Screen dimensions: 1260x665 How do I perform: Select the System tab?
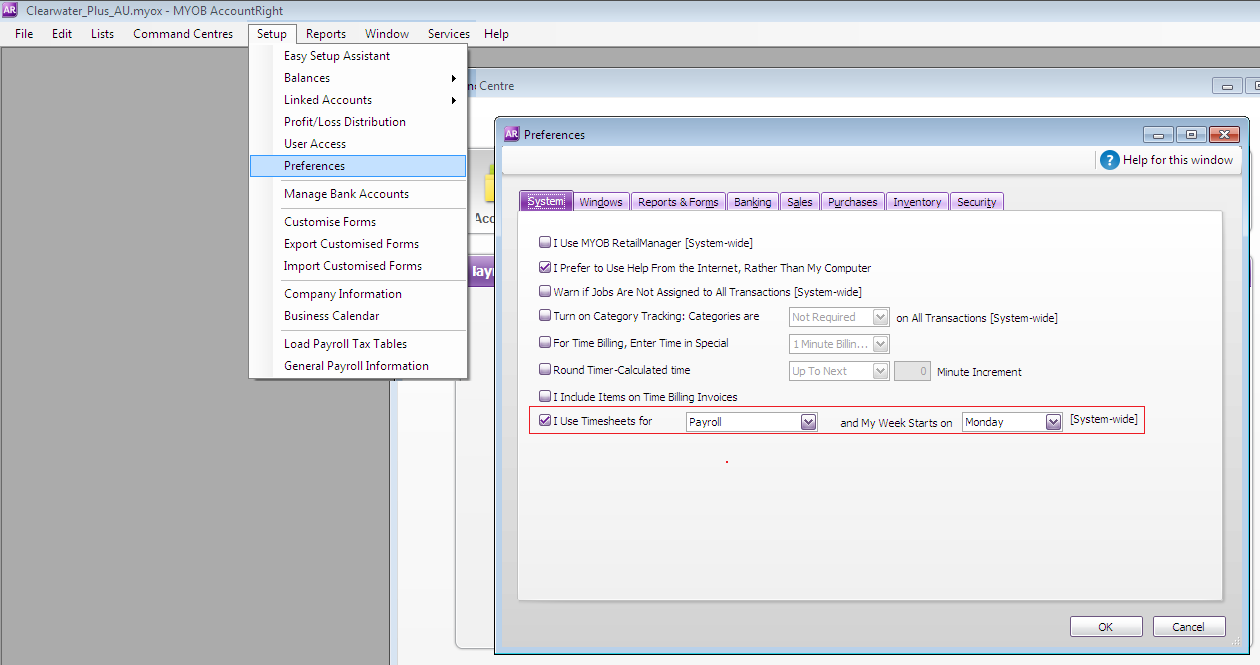coord(546,201)
